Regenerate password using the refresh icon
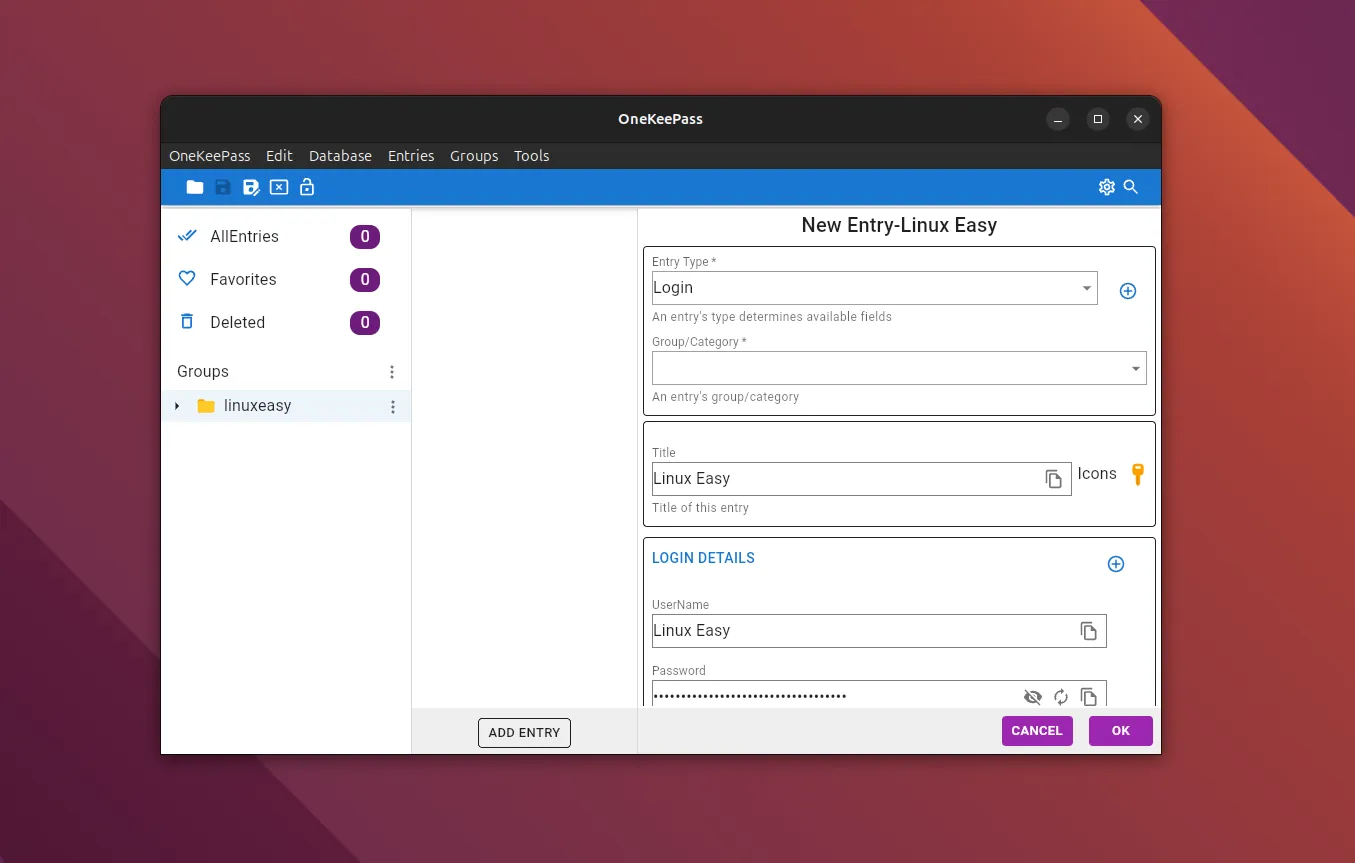1355x863 pixels. [1061, 697]
